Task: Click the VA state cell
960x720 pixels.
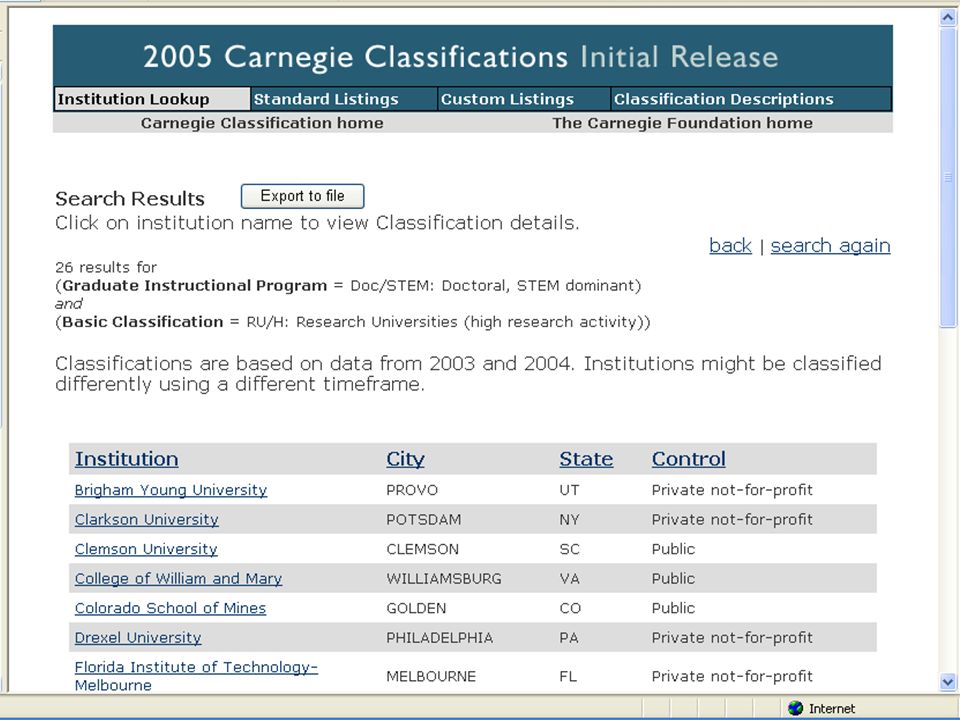Action: 569,579
